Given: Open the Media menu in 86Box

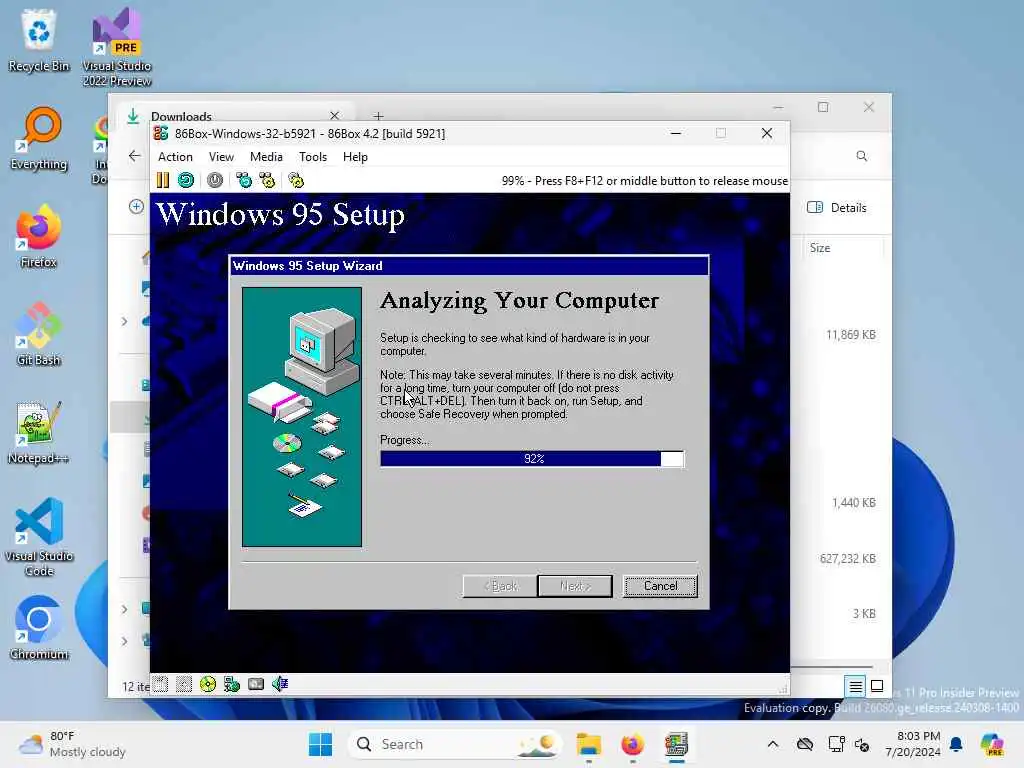Looking at the screenshot, I should pyautogui.click(x=266, y=157).
